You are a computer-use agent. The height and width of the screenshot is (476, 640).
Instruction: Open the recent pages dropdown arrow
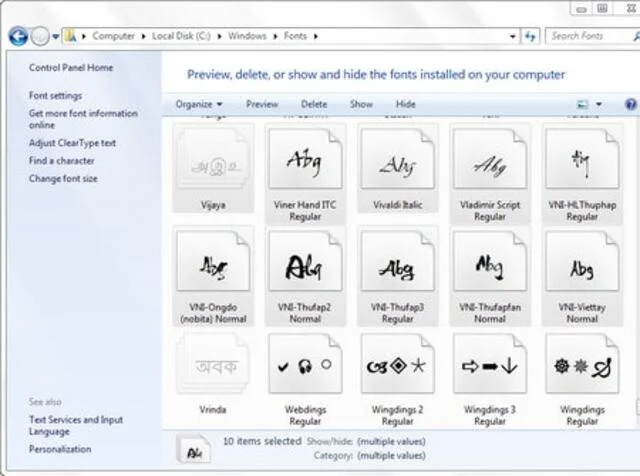[56, 36]
